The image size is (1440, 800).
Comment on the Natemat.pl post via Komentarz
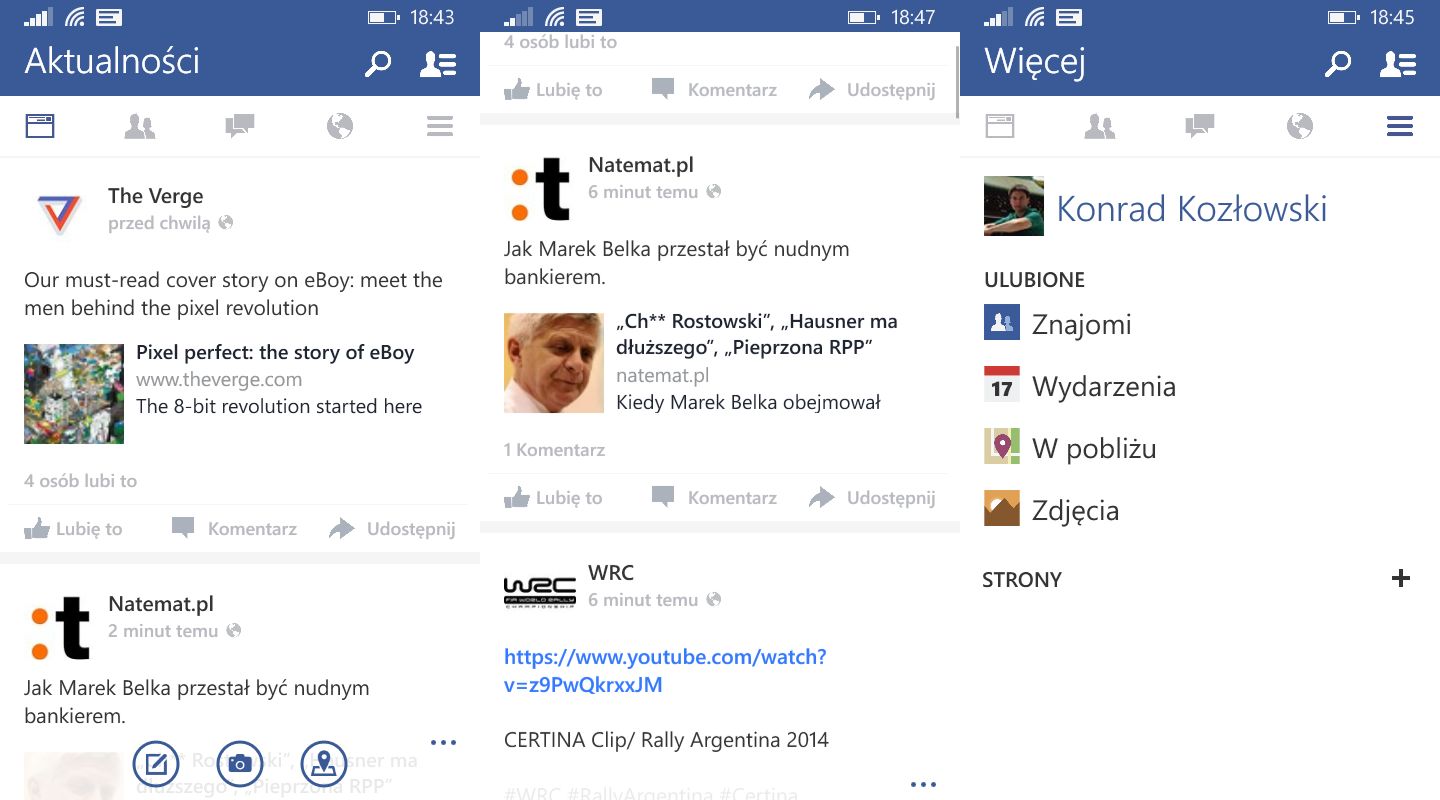click(x=714, y=497)
